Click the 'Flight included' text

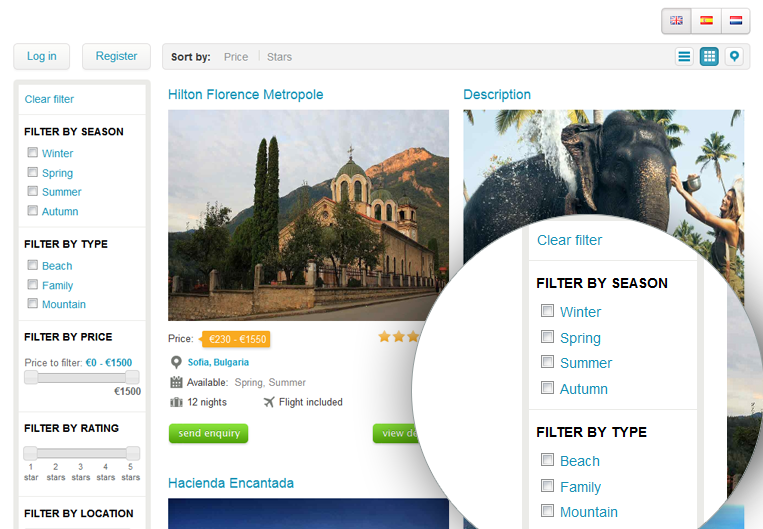click(310, 402)
